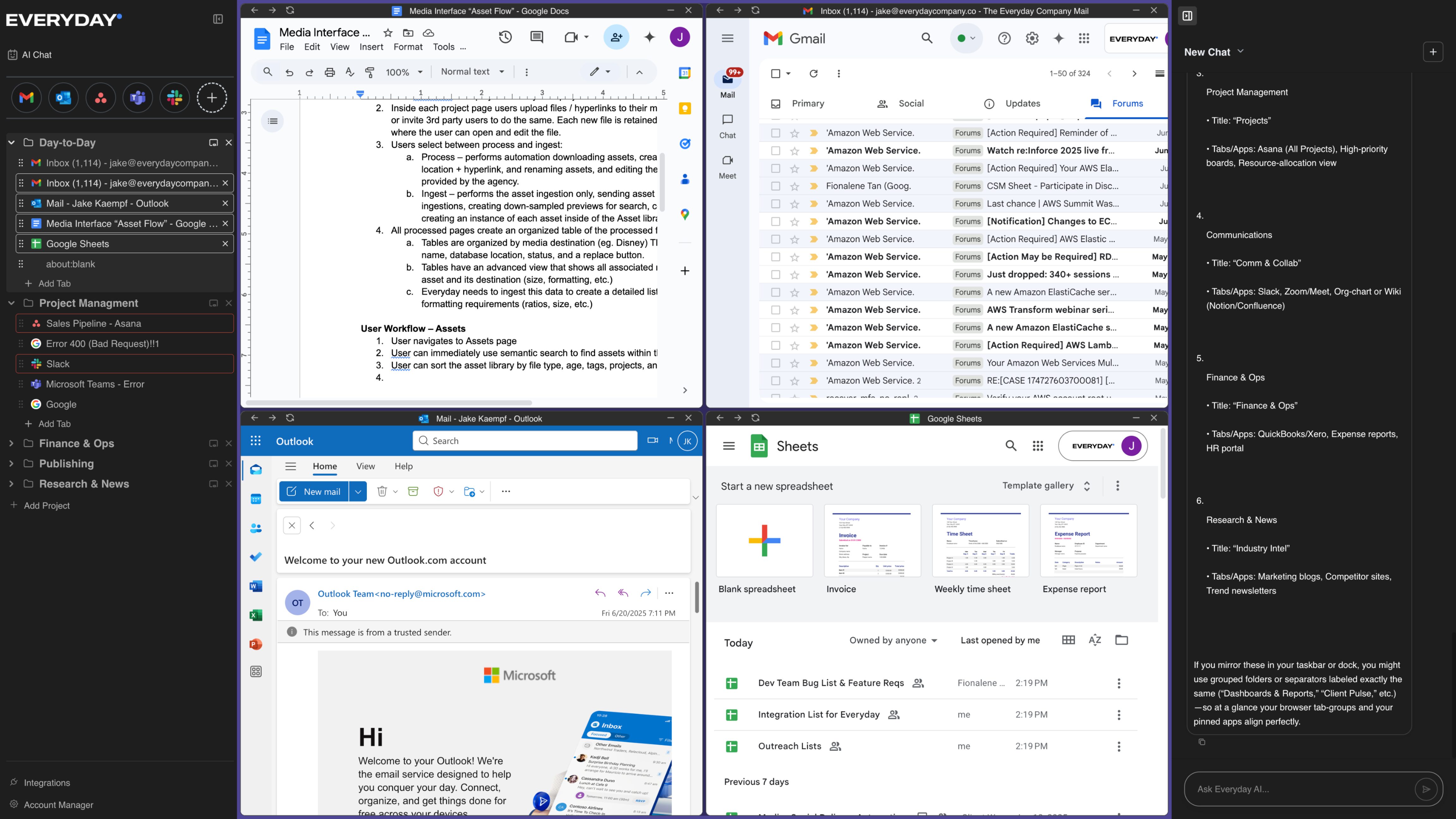The width and height of the screenshot is (1456, 819).
Task: Open the View tab in Outlook ribbon
Action: (365, 466)
